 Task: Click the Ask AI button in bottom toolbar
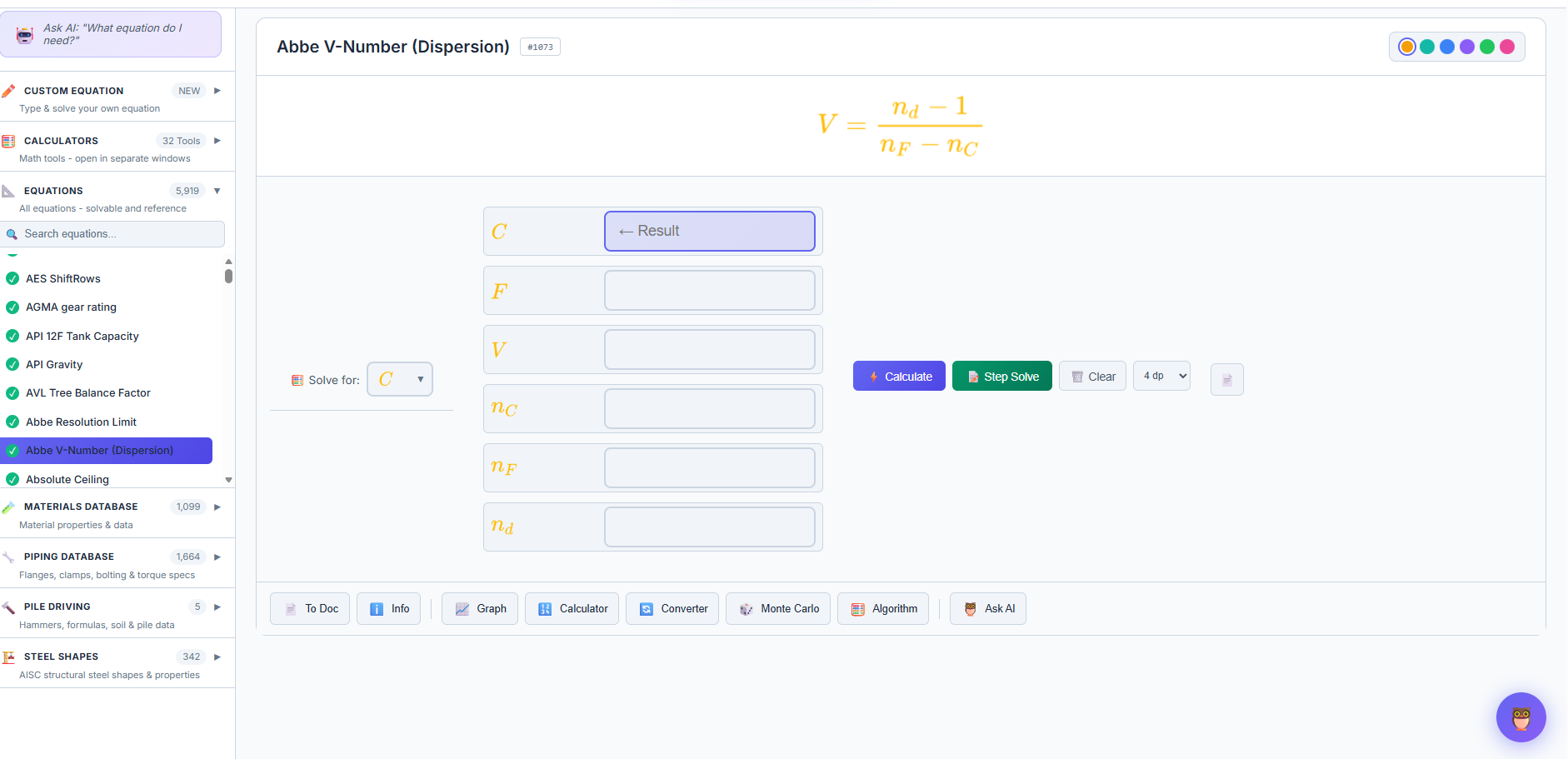[x=988, y=608]
